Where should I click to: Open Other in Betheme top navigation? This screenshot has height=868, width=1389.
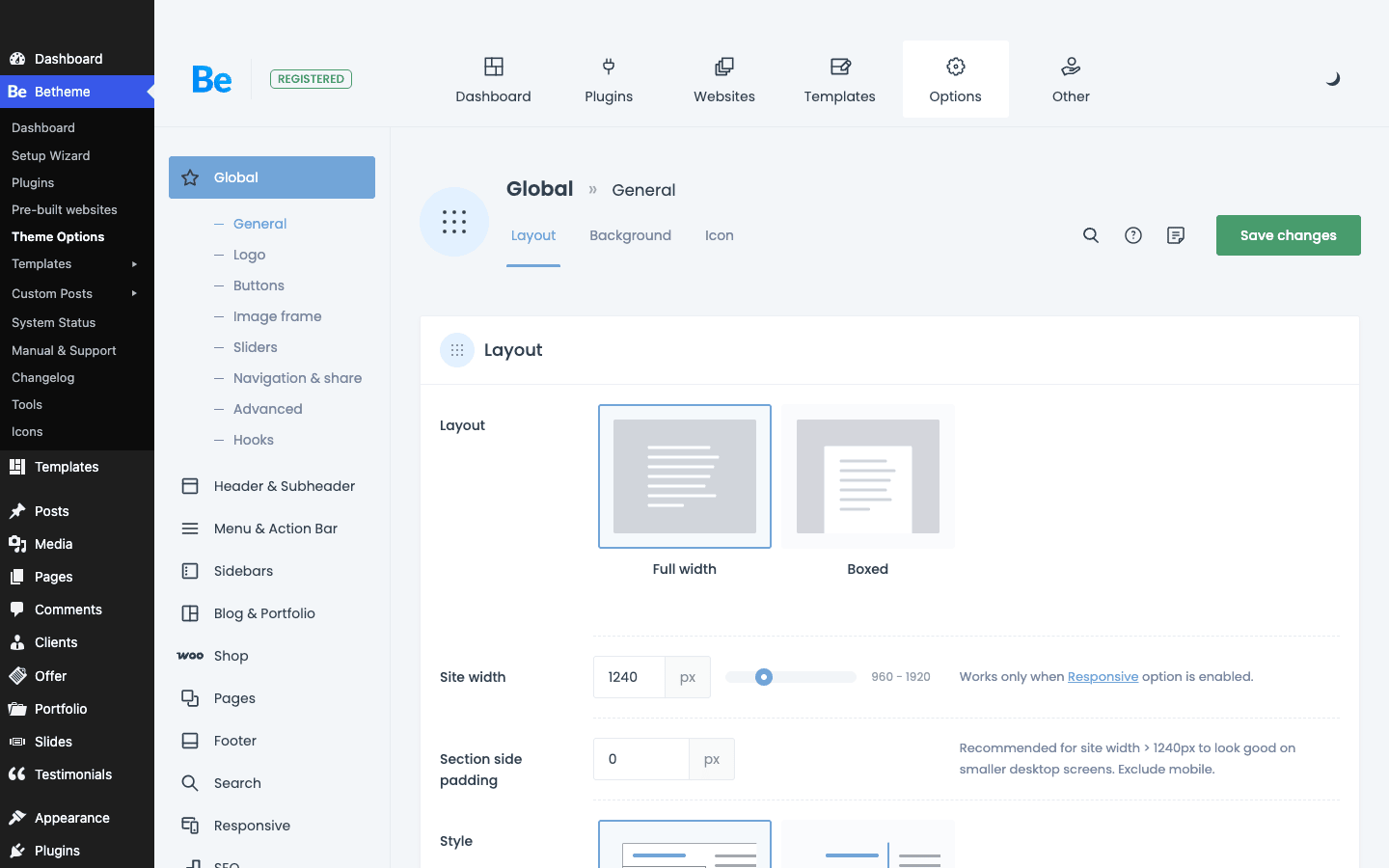click(x=1071, y=79)
